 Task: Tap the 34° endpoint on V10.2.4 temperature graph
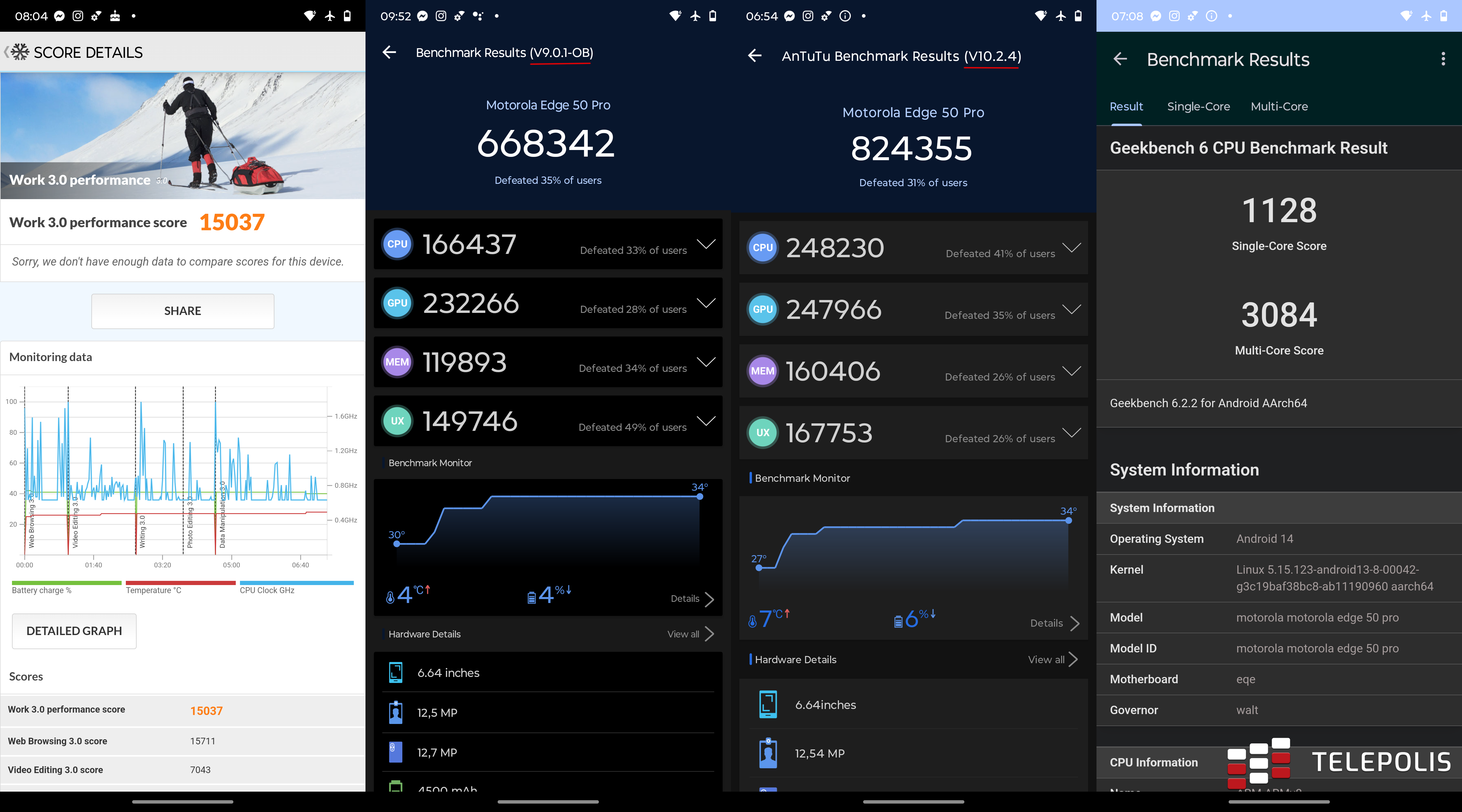[x=1069, y=520]
